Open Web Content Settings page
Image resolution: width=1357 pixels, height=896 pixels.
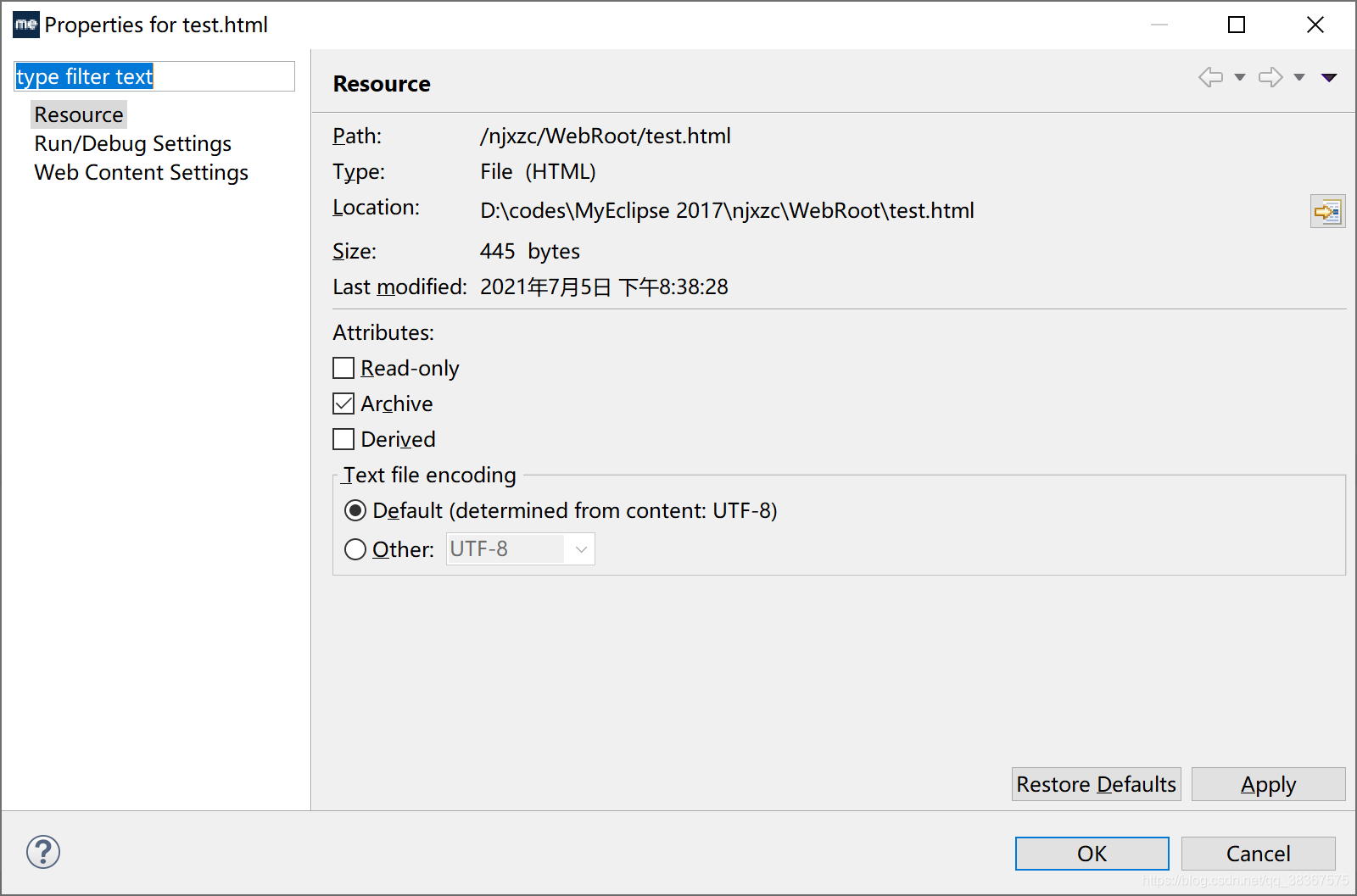[x=142, y=172]
